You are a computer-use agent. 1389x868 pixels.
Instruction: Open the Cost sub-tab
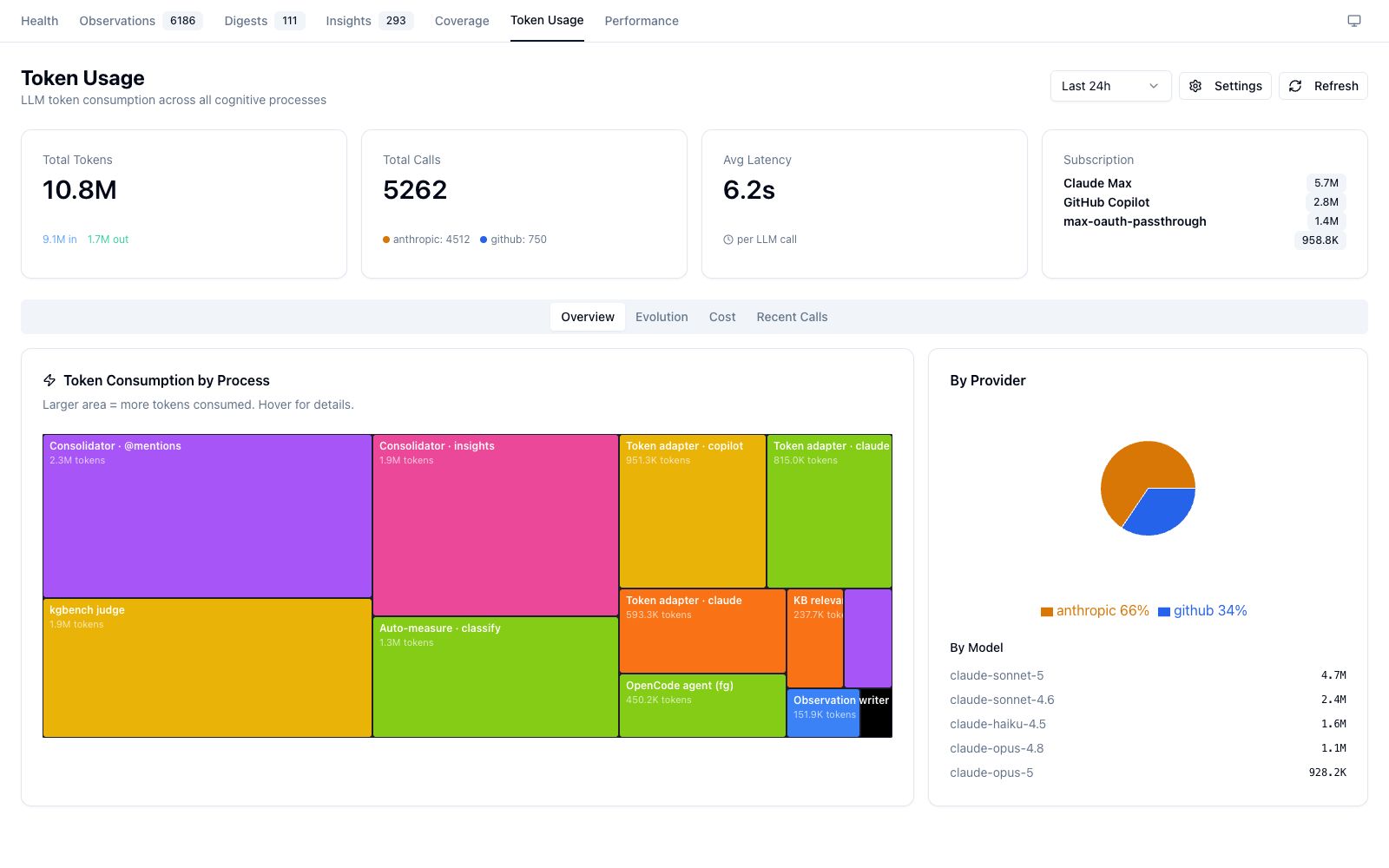pyautogui.click(x=722, y=317)
